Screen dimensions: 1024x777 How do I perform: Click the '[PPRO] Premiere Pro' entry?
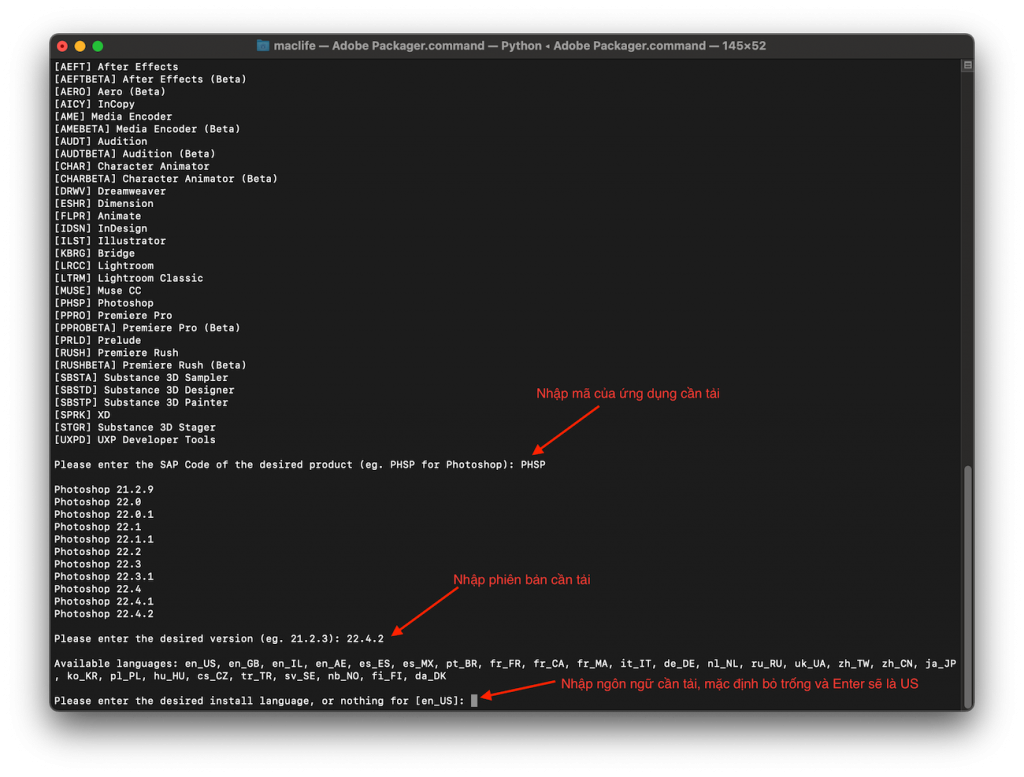(113, 316)
